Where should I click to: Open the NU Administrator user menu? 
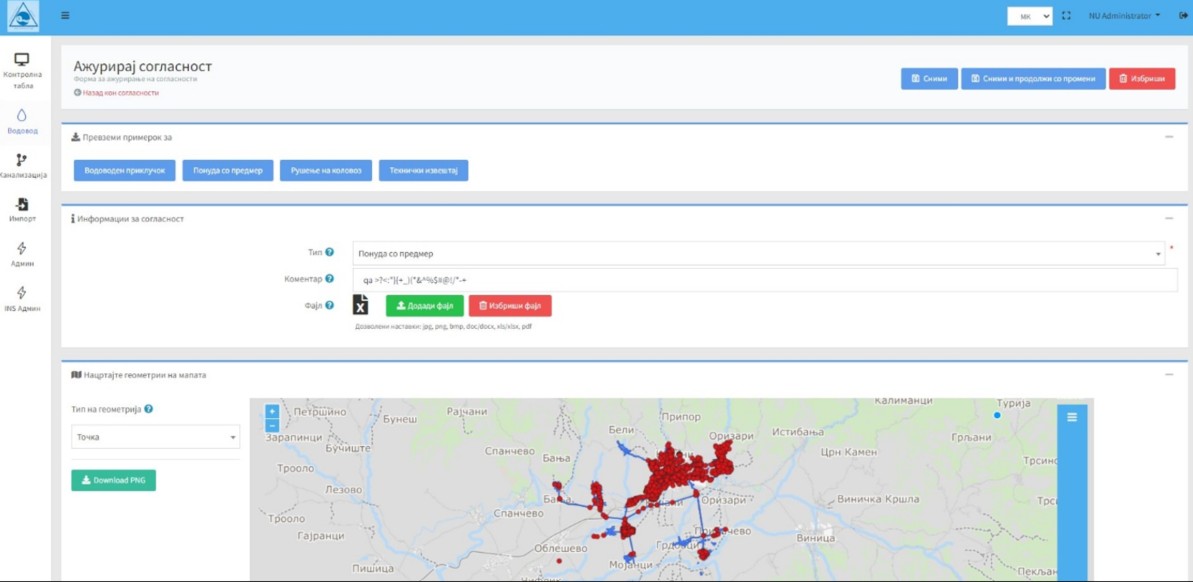(x=1124, y=15)
